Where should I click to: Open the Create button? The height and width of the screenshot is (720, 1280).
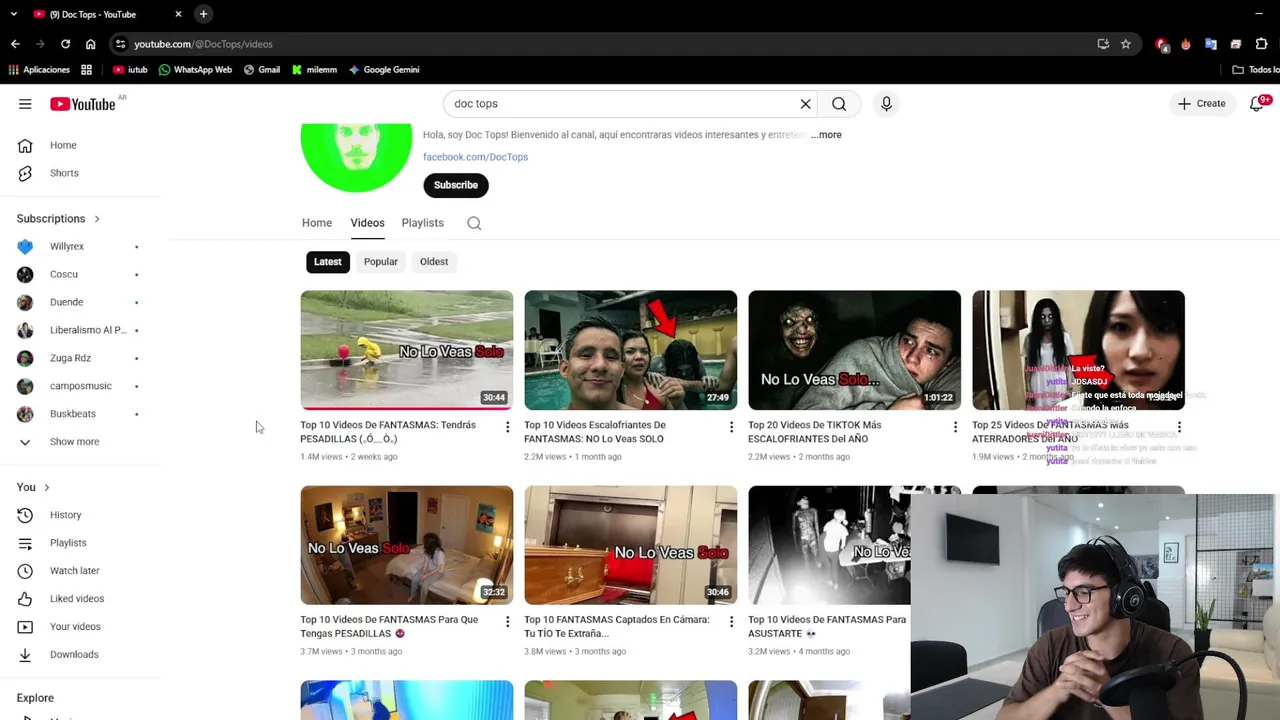coord(1202,104)
